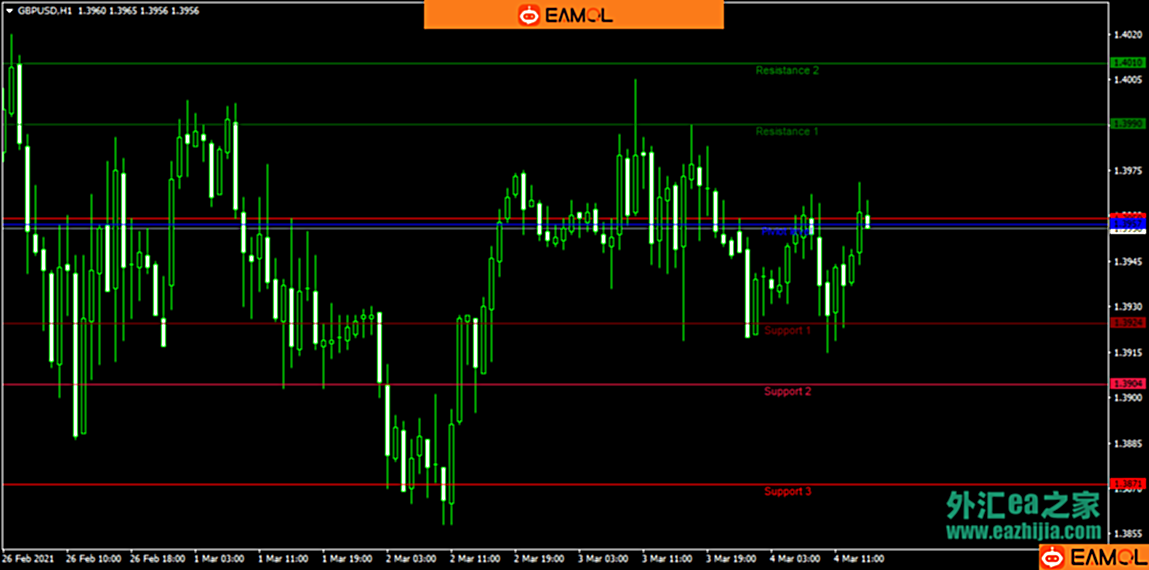Click the dropdown triangle beside GBPUSD,H1

click(8, 10)
